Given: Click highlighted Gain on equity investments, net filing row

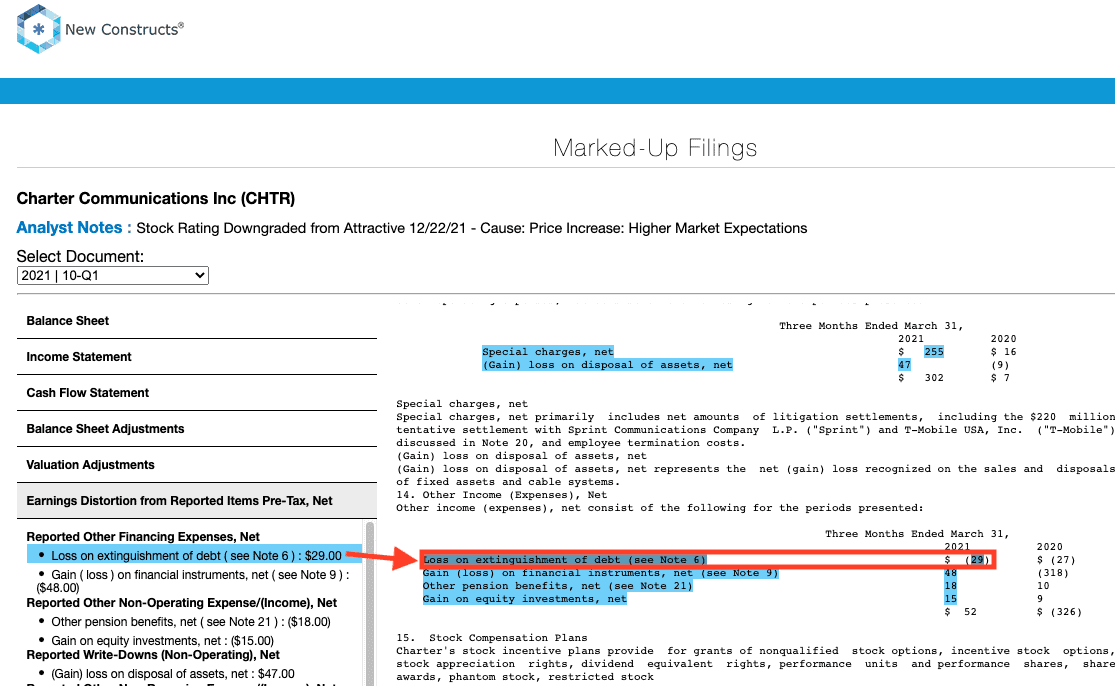Looking at the screenshot, I should point(525,599).
